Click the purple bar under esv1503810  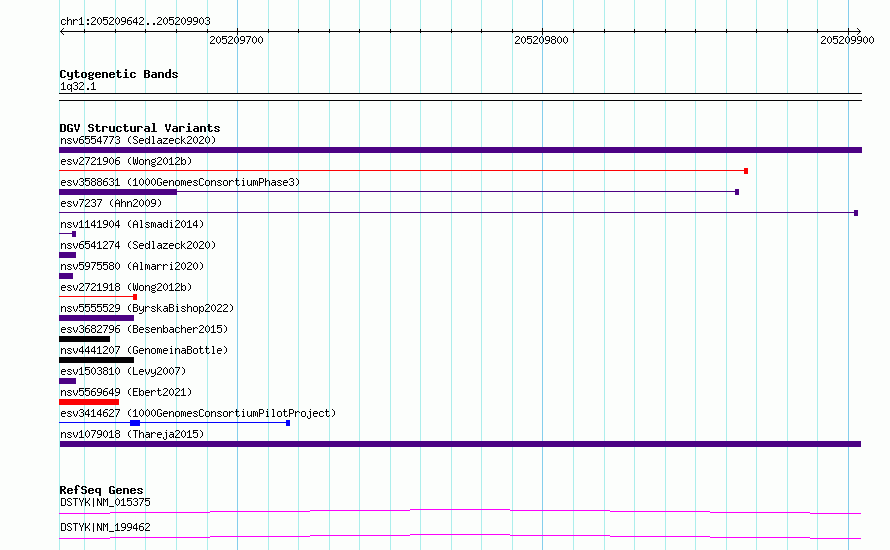[x=68, y=381]
